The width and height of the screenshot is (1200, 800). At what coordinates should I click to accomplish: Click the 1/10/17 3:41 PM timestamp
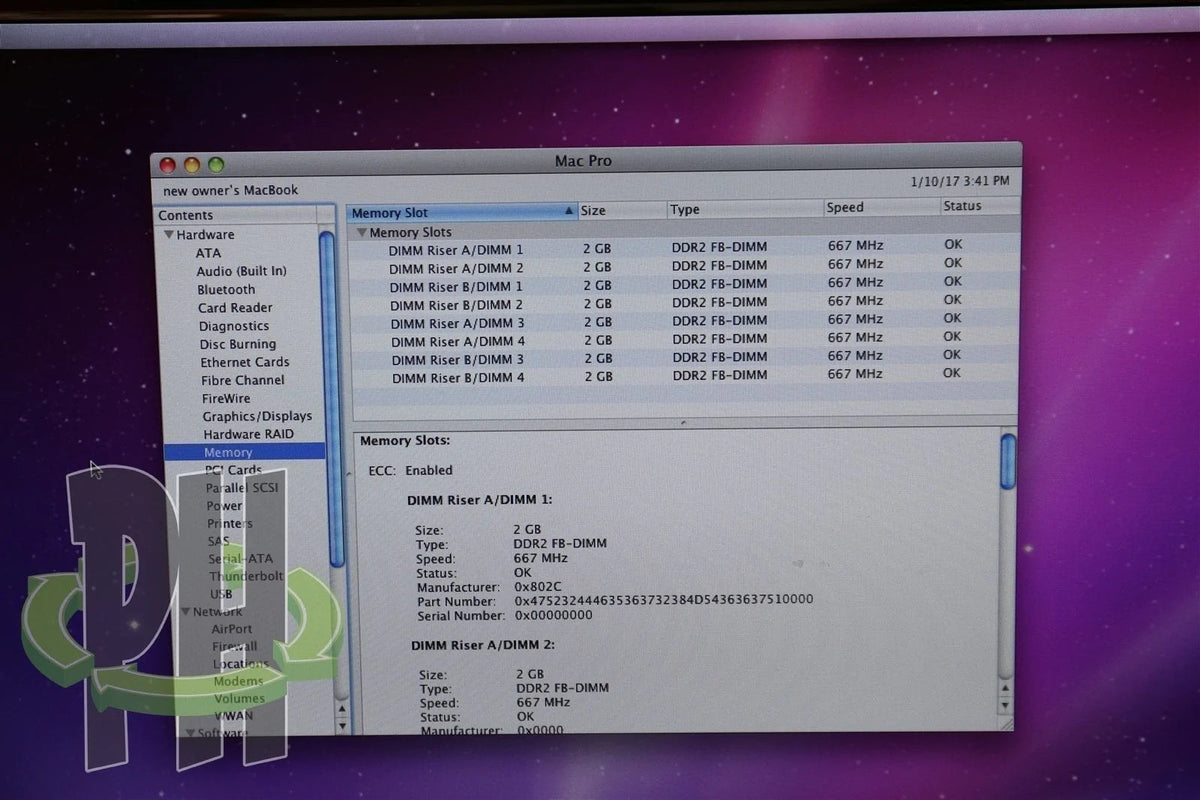960,181
